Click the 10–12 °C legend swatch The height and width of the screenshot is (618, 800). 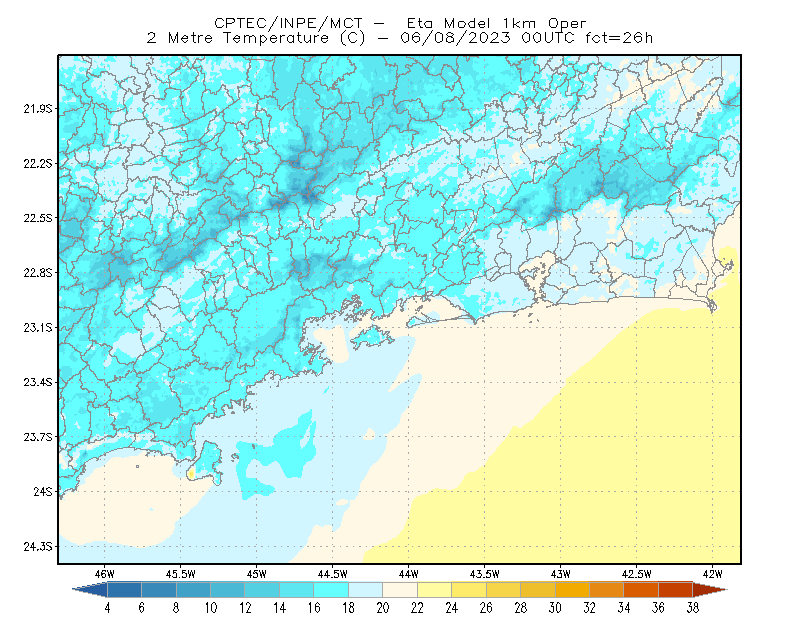(228, 590)
